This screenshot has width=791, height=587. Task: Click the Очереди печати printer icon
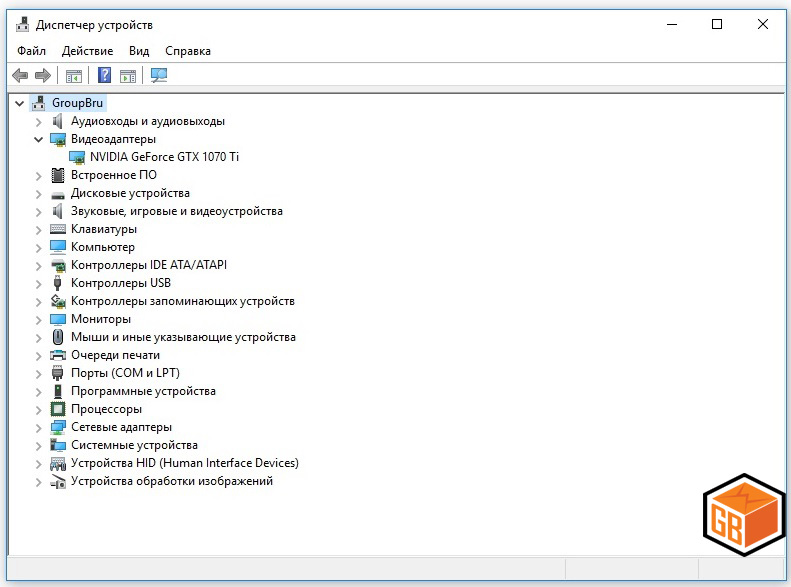(58, 355)
